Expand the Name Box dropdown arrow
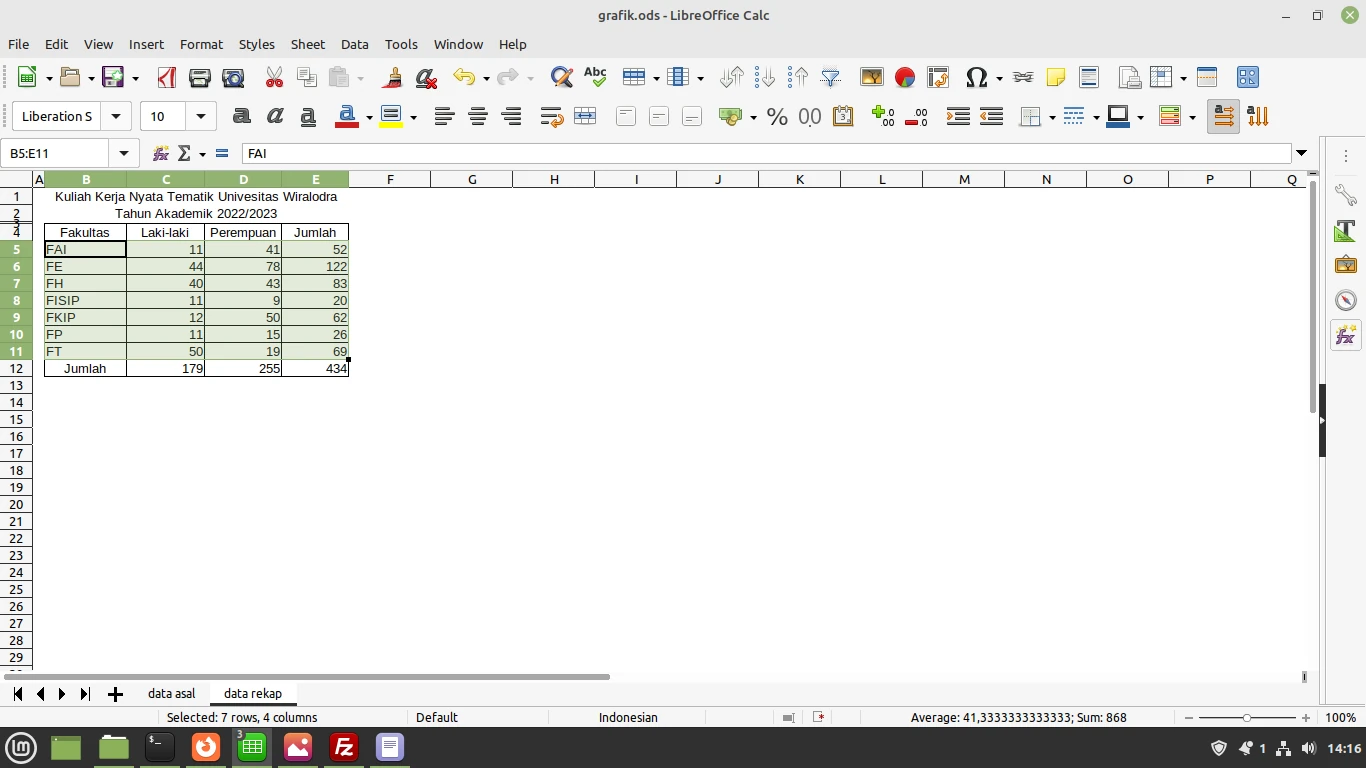 tap(124, 153)
